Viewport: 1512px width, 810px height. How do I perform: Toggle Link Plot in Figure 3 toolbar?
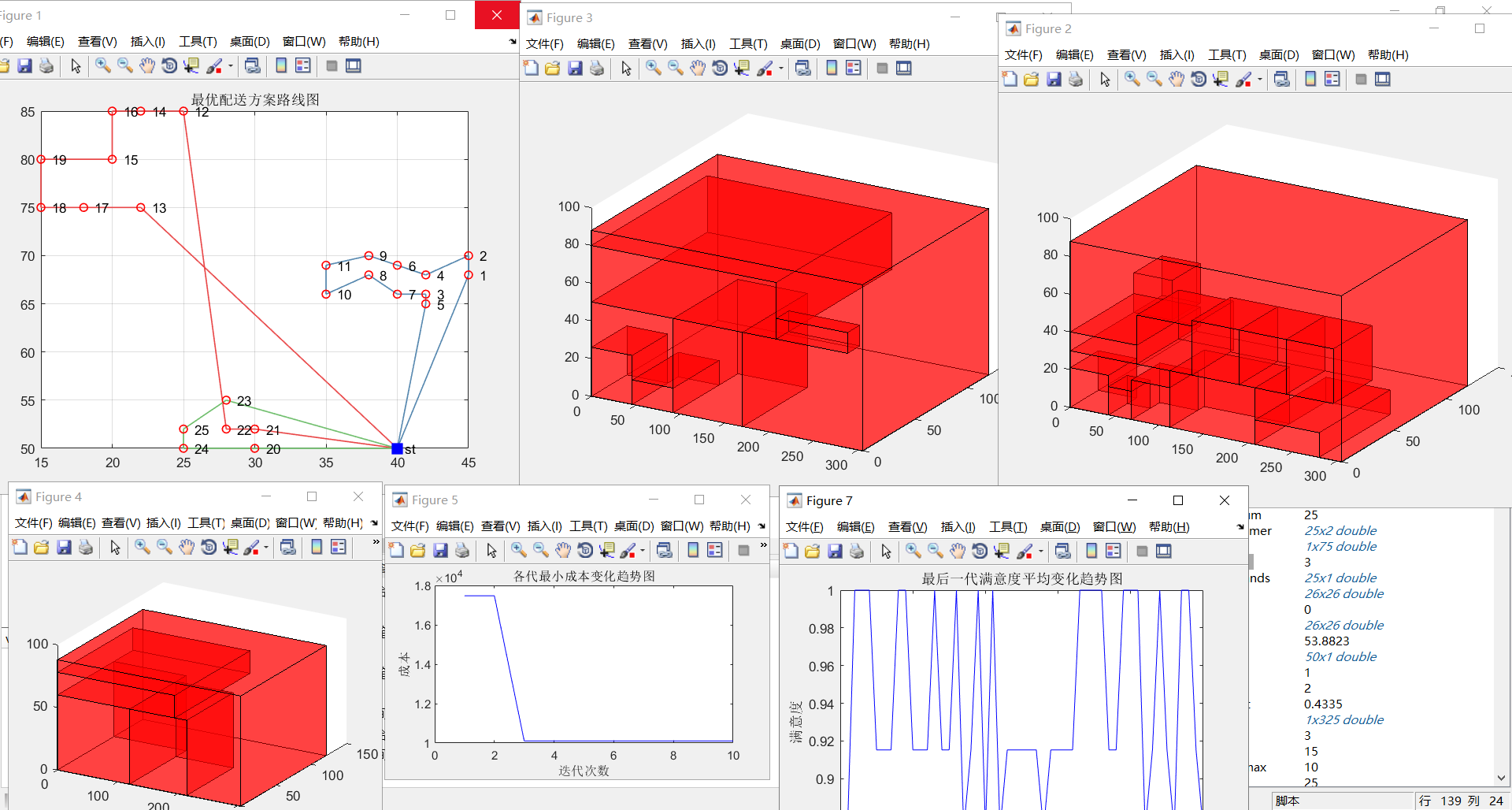coord(802,69)
